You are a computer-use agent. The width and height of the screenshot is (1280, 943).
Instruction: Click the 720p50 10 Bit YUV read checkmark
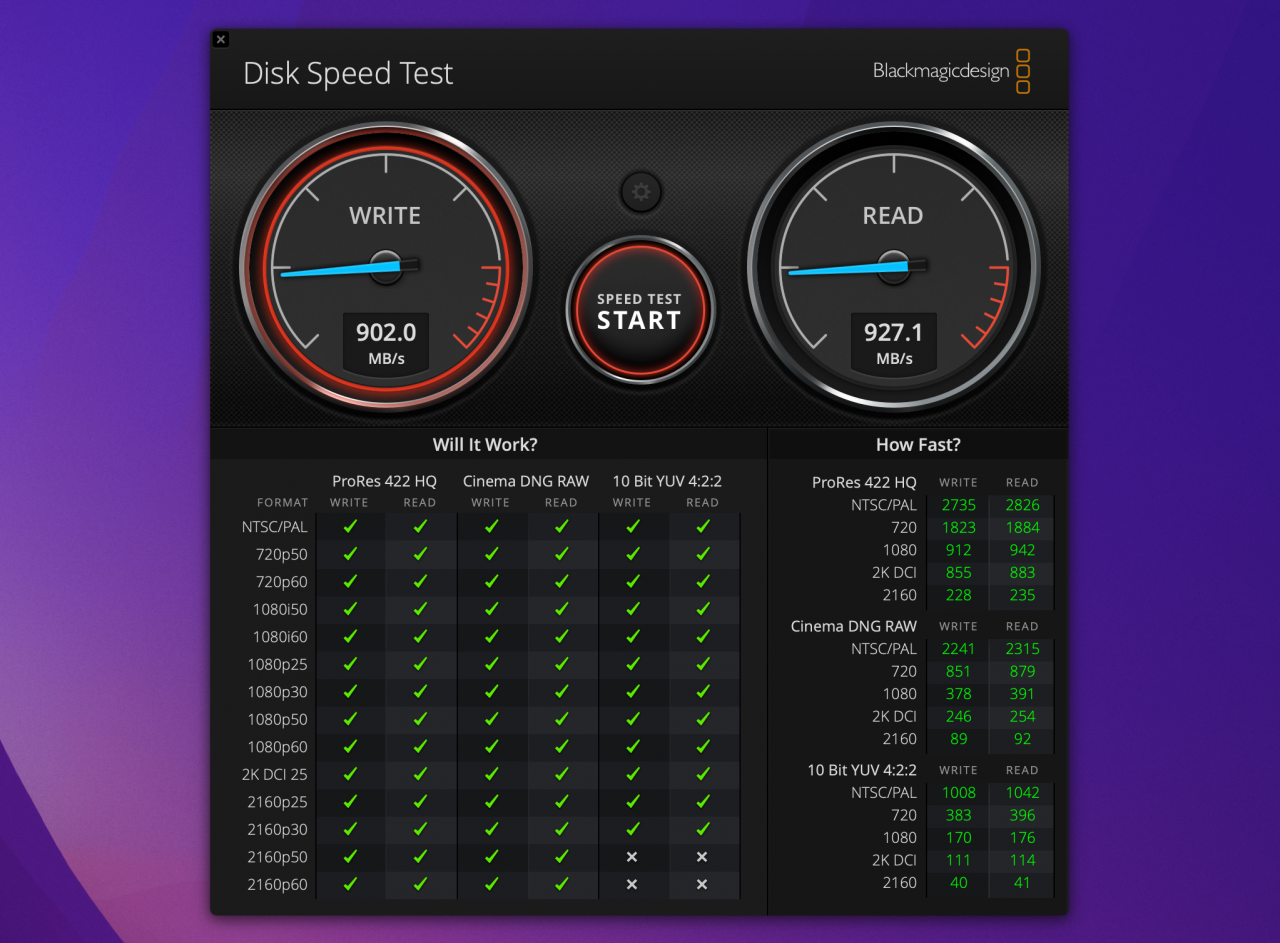click(x=703, y=554)
